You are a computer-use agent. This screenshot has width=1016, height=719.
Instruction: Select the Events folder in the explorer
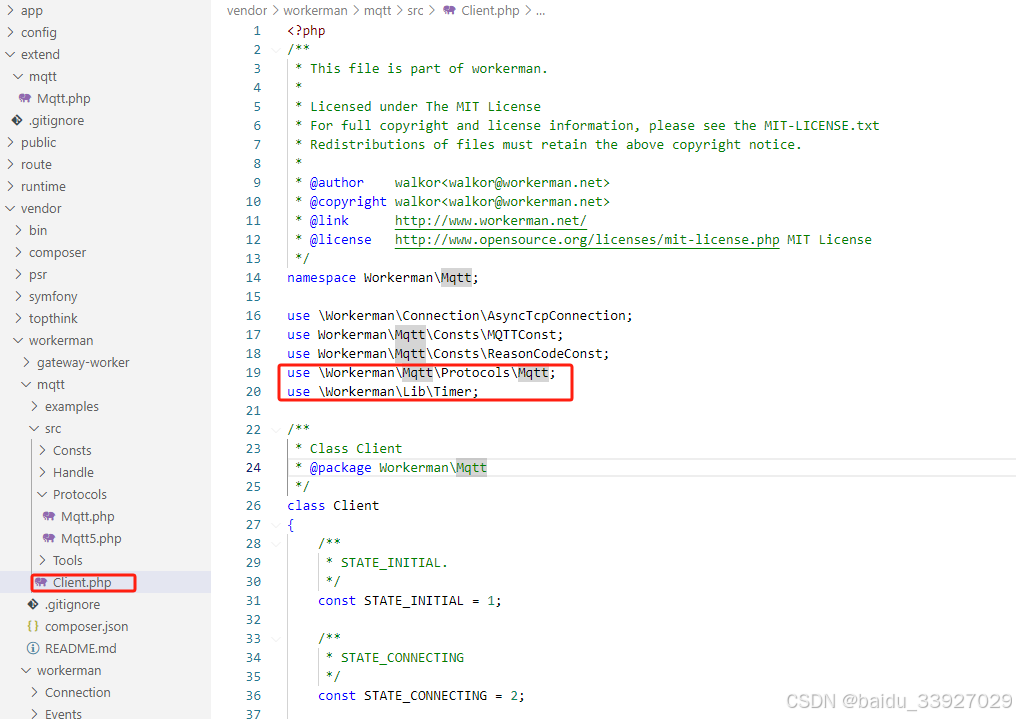tap(62, 713)
